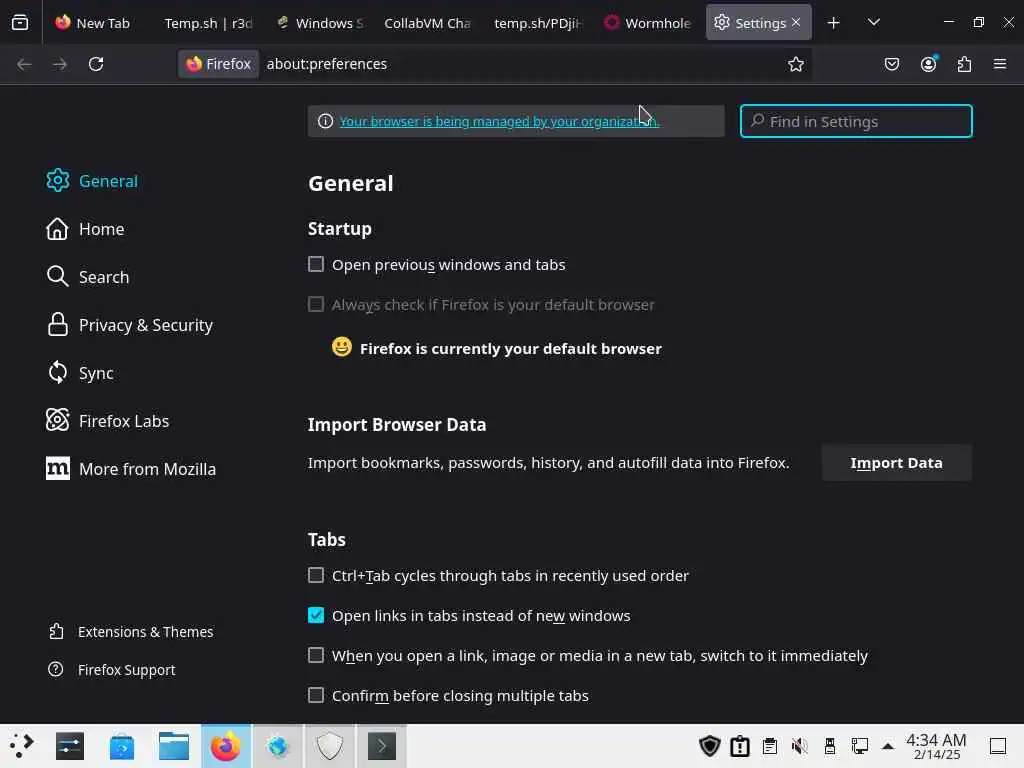Open the Firefox account icon
The width and height of the screenshot is (1024, 768).
coord(928,64)
